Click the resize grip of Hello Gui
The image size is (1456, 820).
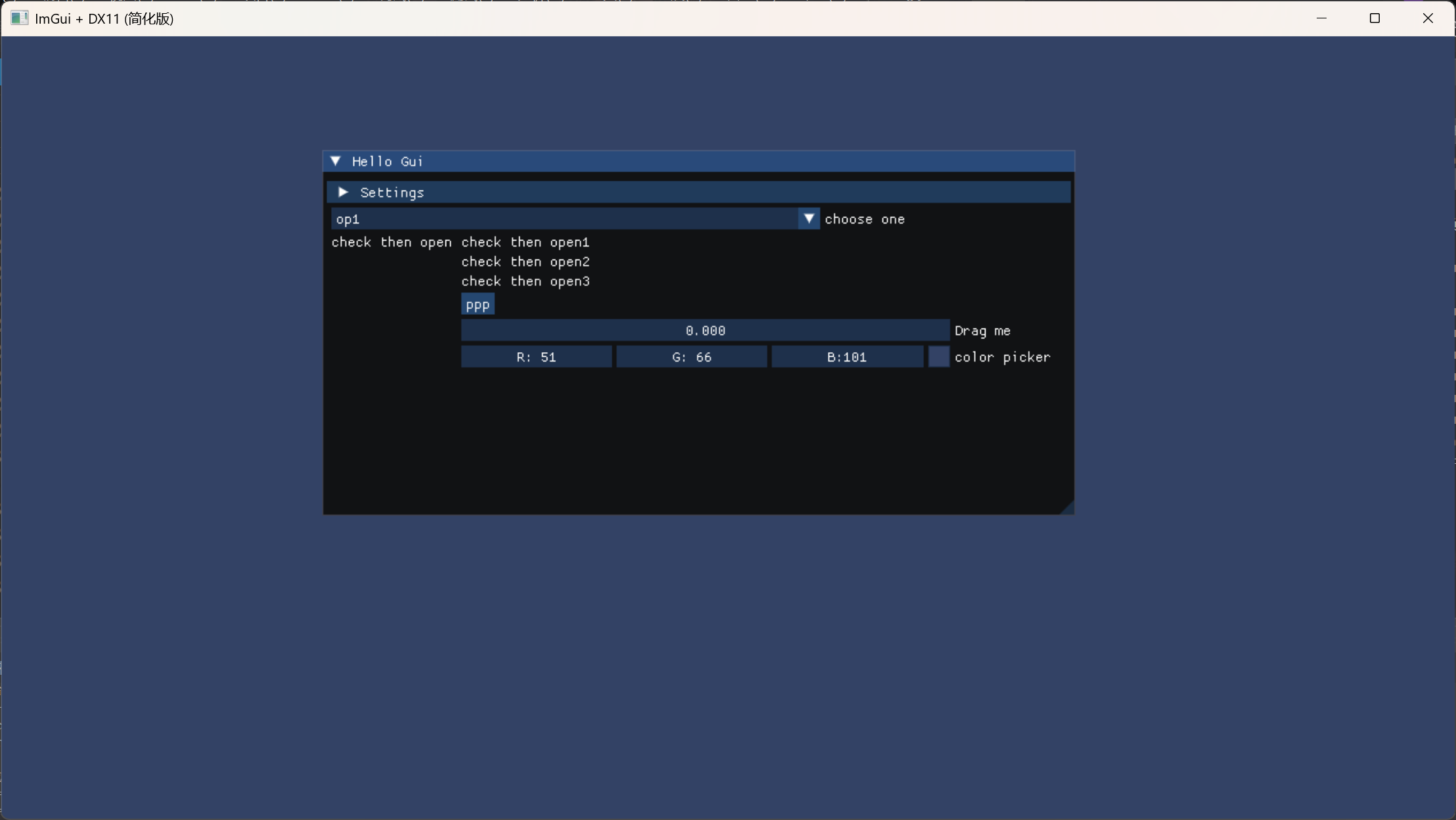1068,508
